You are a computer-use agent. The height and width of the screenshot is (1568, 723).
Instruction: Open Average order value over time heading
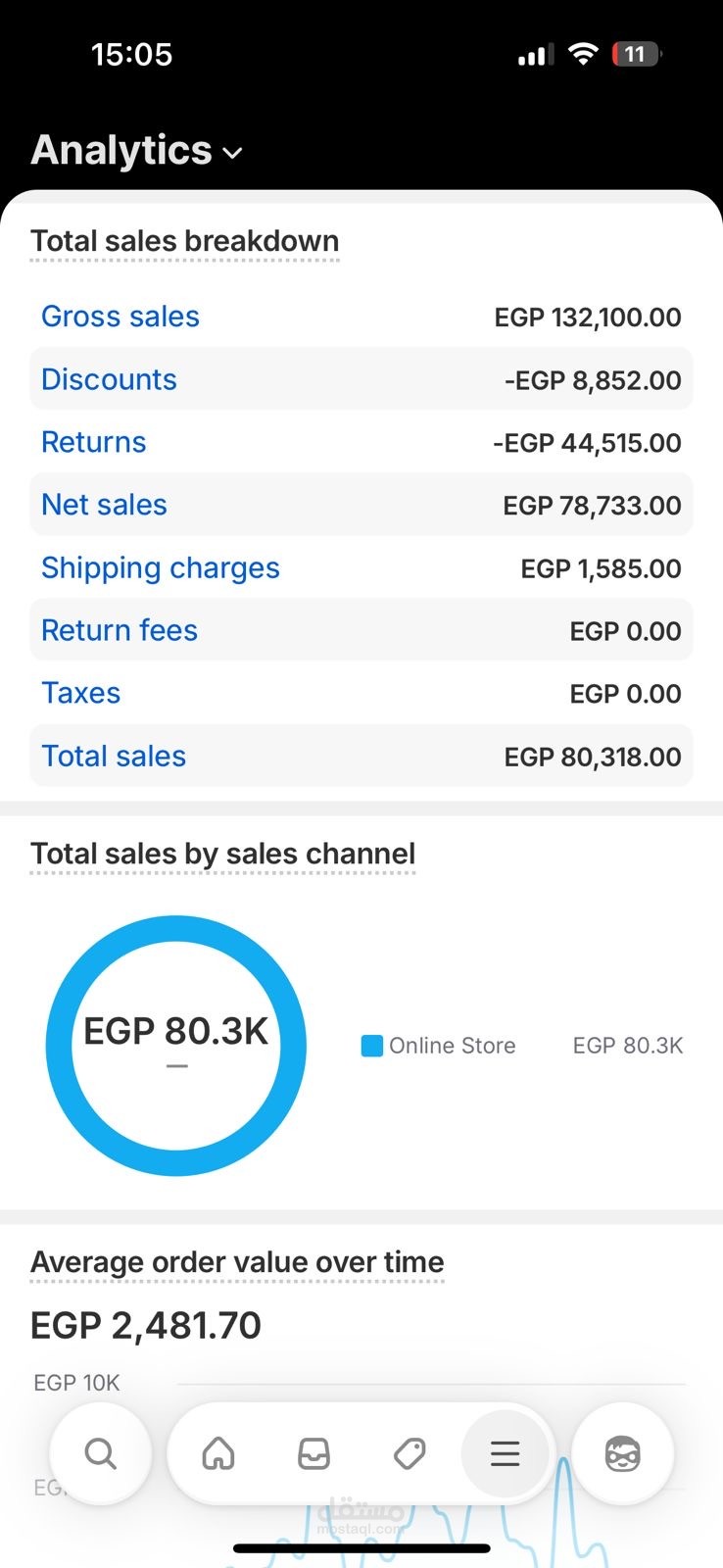[x=237, y=1262]
